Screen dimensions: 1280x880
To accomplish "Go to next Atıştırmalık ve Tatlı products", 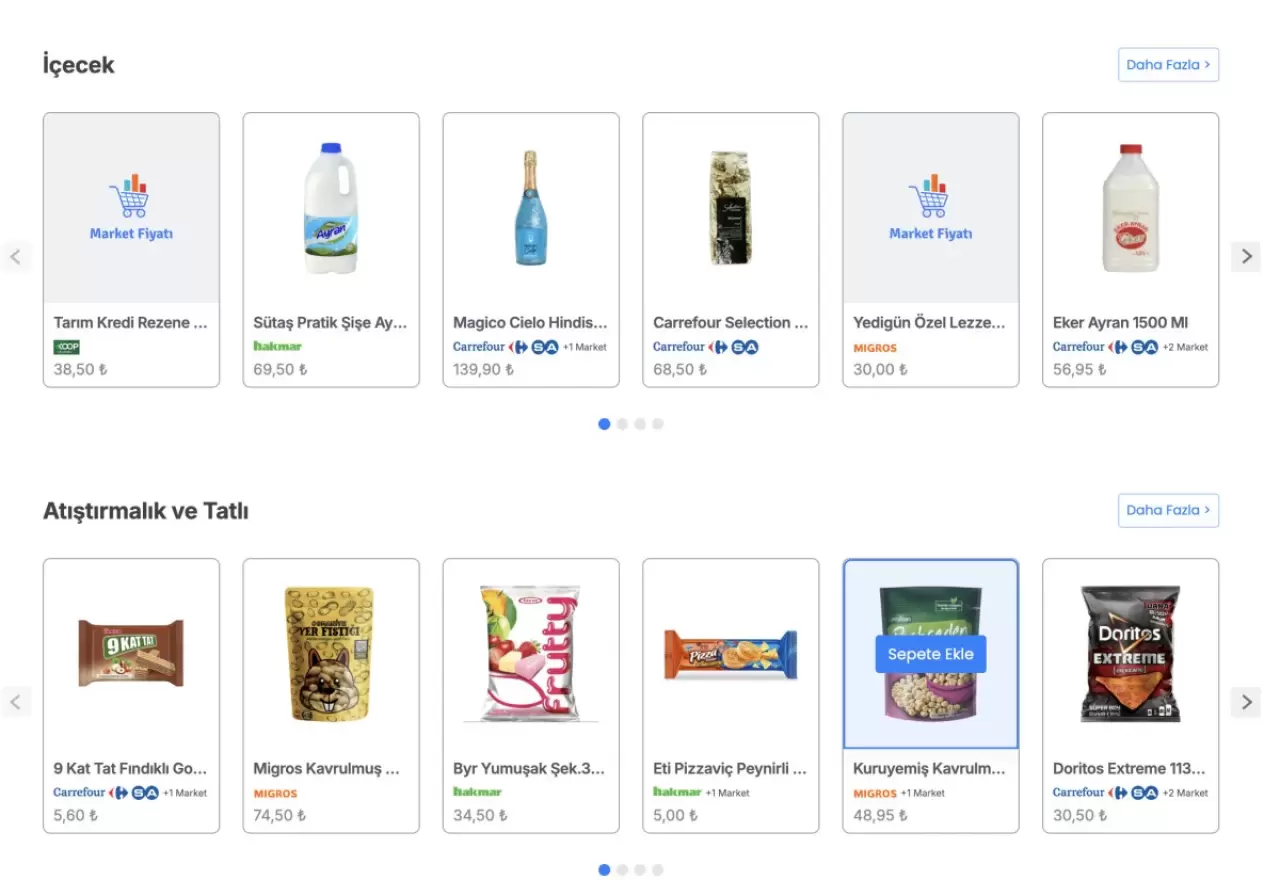I will click(x=1245, y=702).
